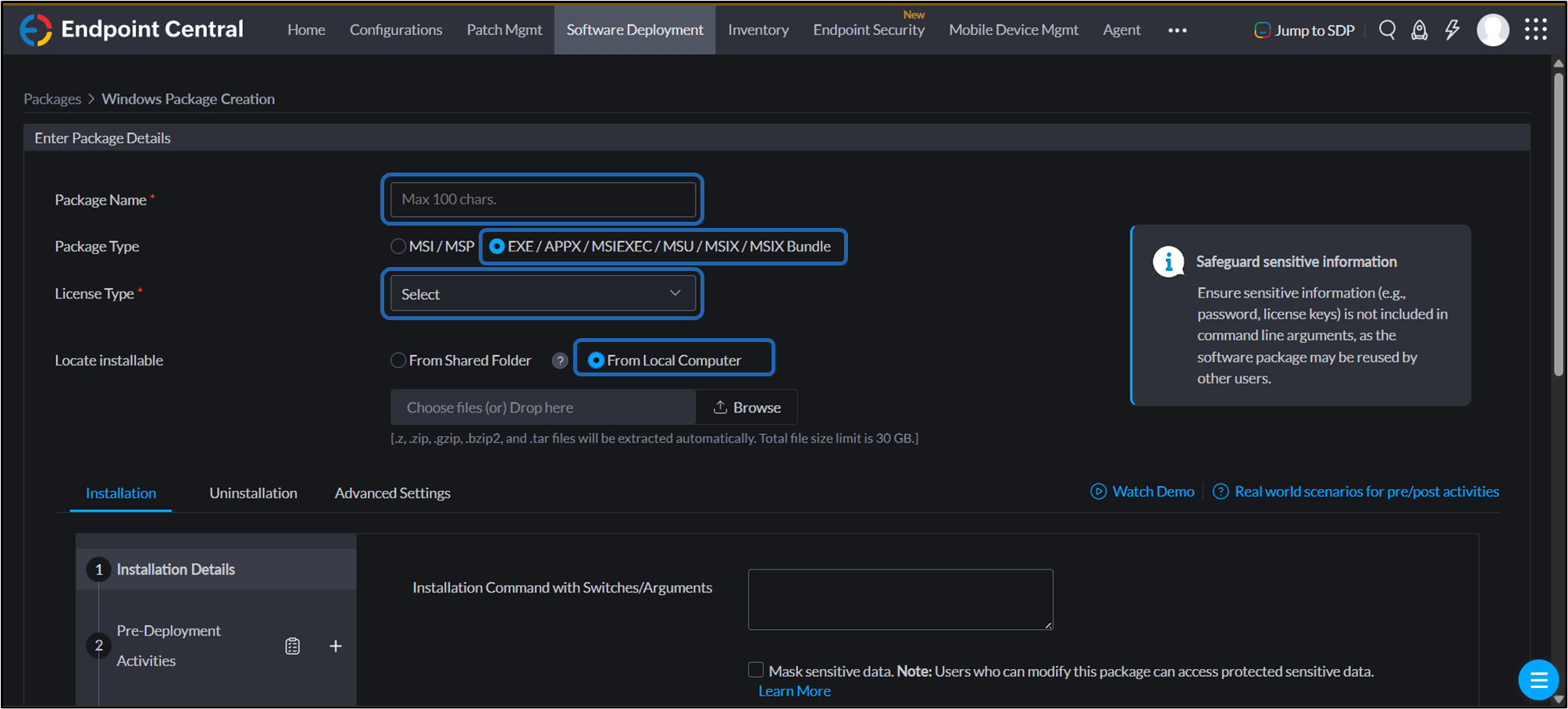Open the apps grid icon

pos(1536,30)
